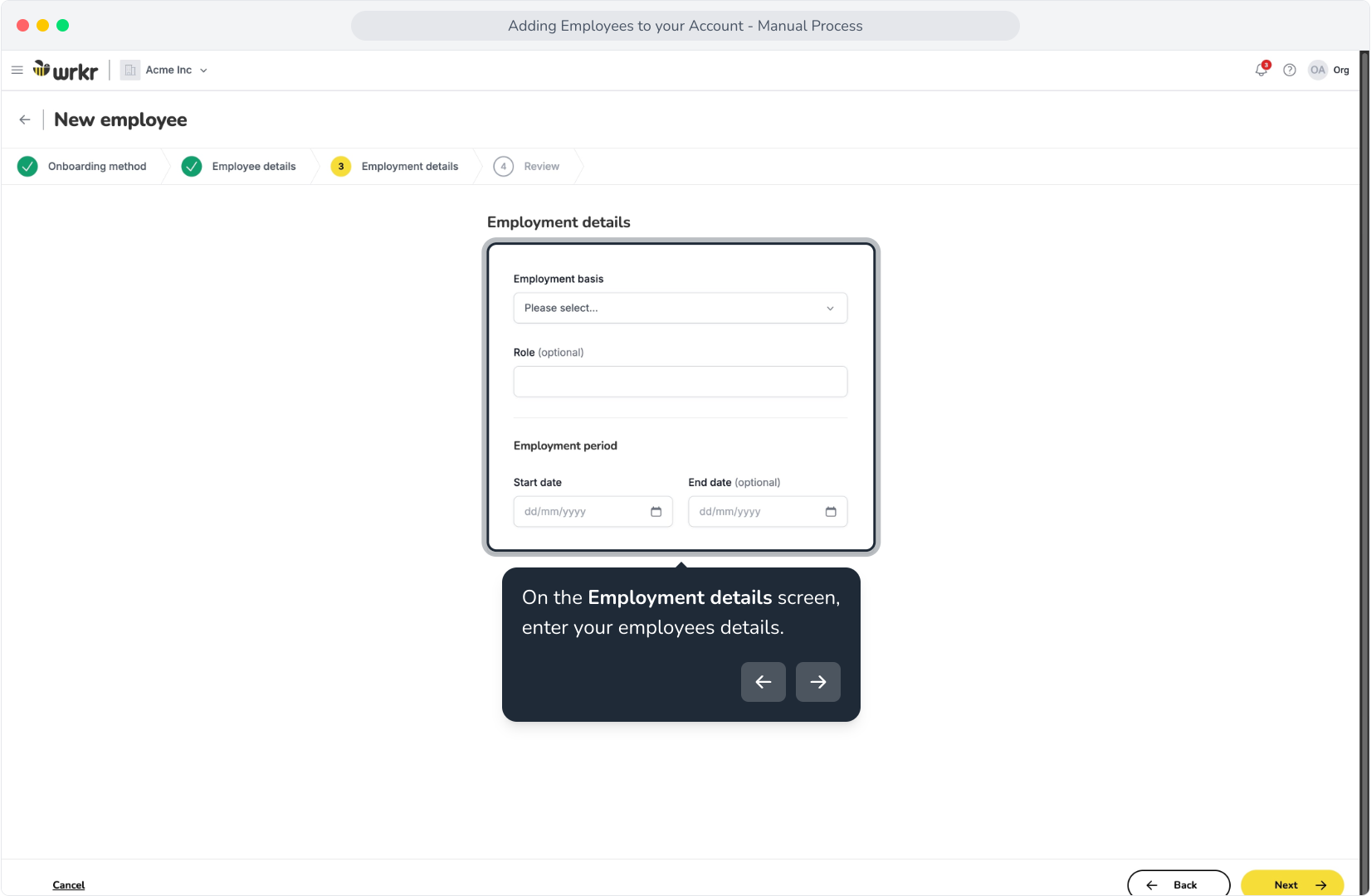Click the Acme Inc building icon
This screenshot has width=1371, height=896.
pos(130,71)
